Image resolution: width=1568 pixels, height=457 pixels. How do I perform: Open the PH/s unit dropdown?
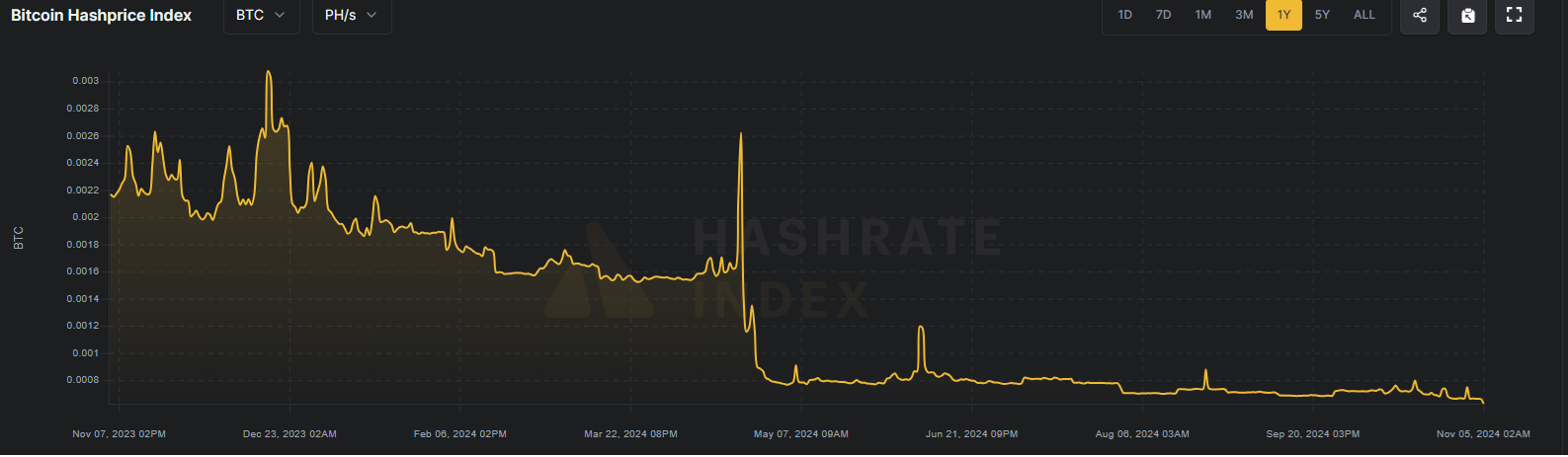pos(352,15)
